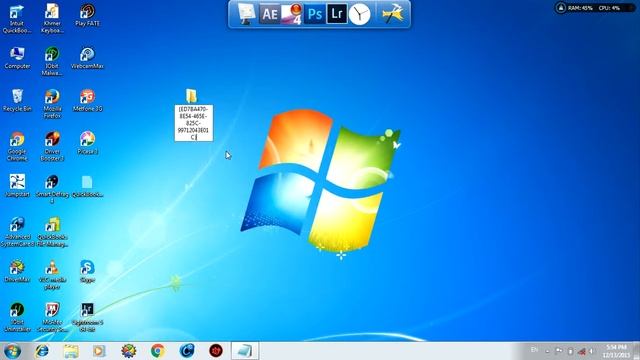640x360 pixels.
Task: Launch Lightroom 5 64-bit desktop shortcut
Action: (x=87, y=317)
